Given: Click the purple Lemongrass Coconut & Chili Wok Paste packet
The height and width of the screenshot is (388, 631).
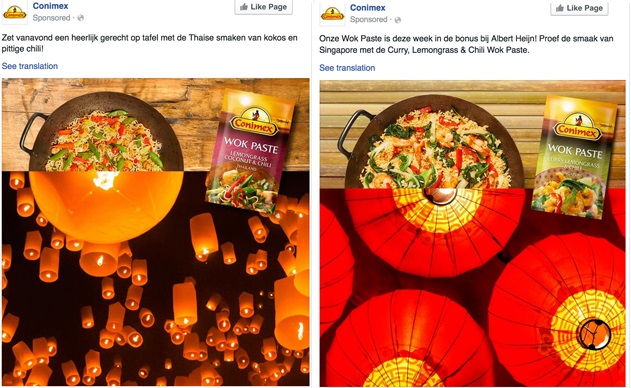Looking at the screenshot, I should tap(250, 151).
